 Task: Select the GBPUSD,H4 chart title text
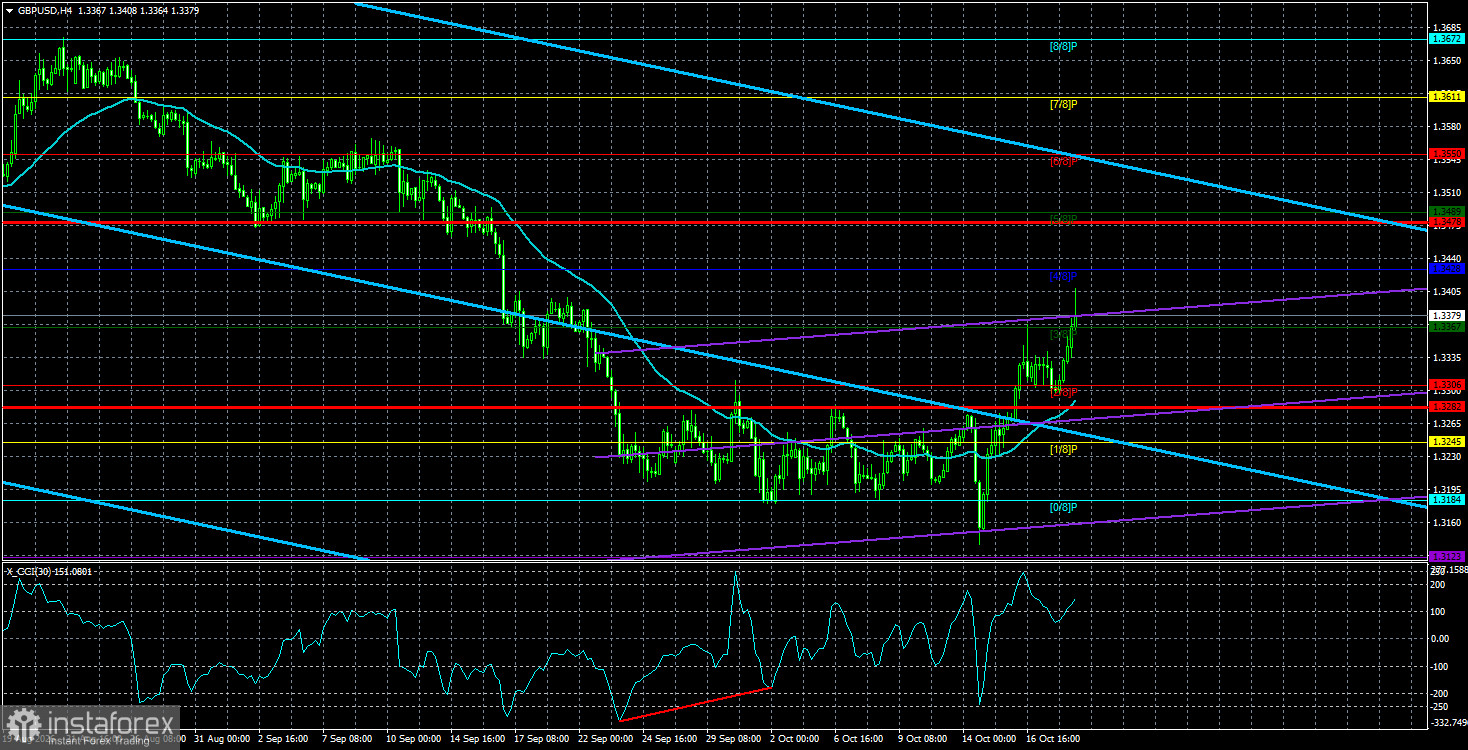[47, 11]
